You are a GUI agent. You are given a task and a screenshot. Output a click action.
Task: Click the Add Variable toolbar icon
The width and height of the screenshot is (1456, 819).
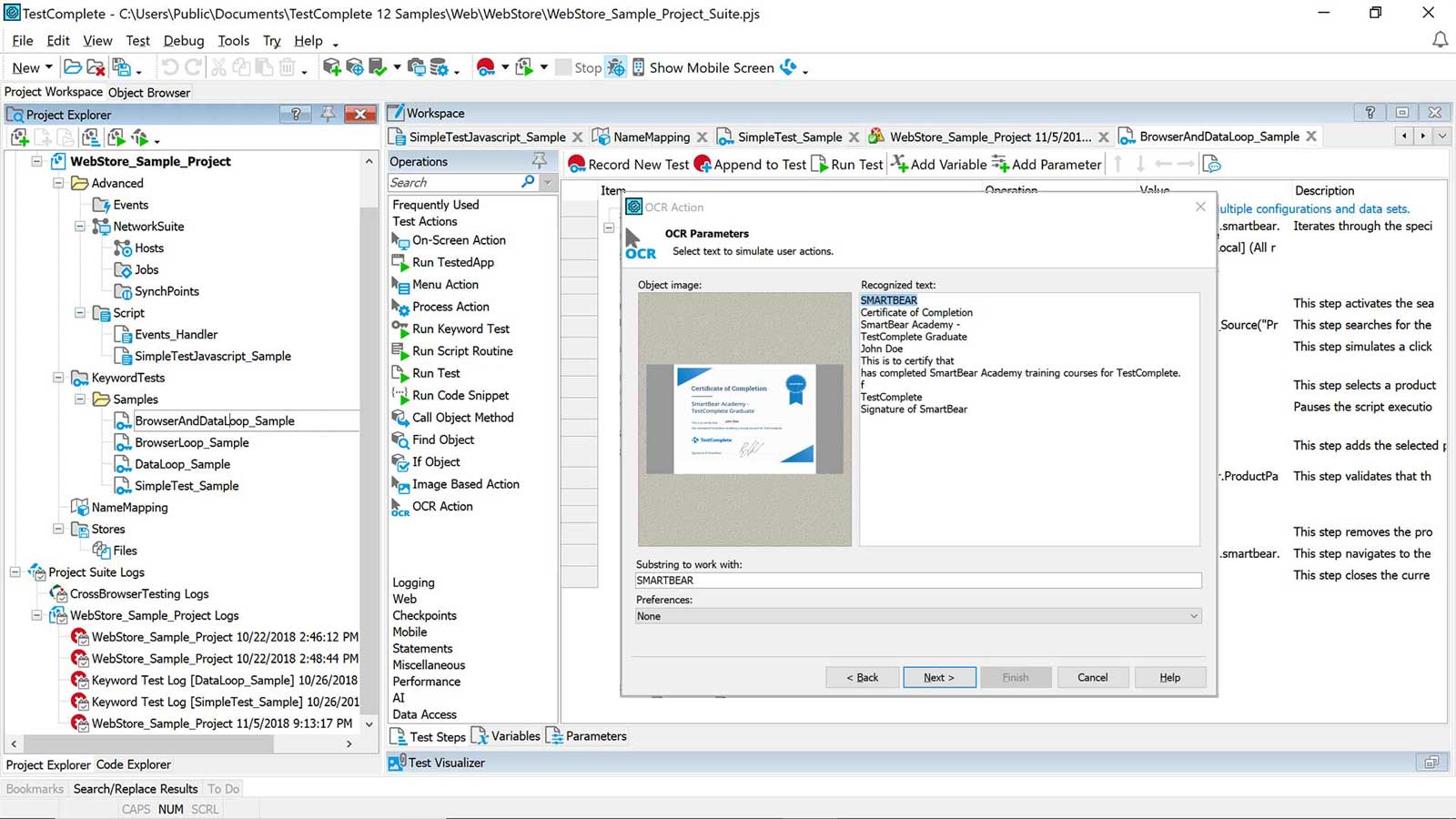coord(899,164)
